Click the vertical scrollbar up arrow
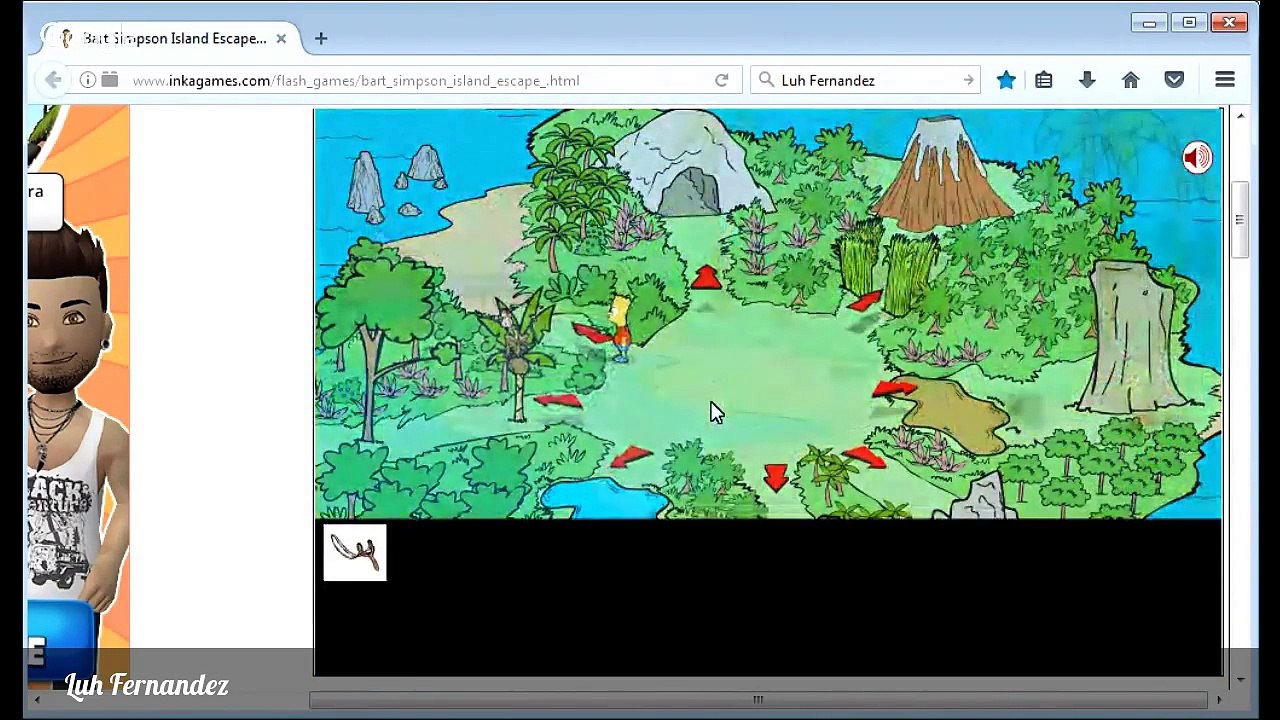Viewport: 1280px width, 720px height. (1240, 116)
